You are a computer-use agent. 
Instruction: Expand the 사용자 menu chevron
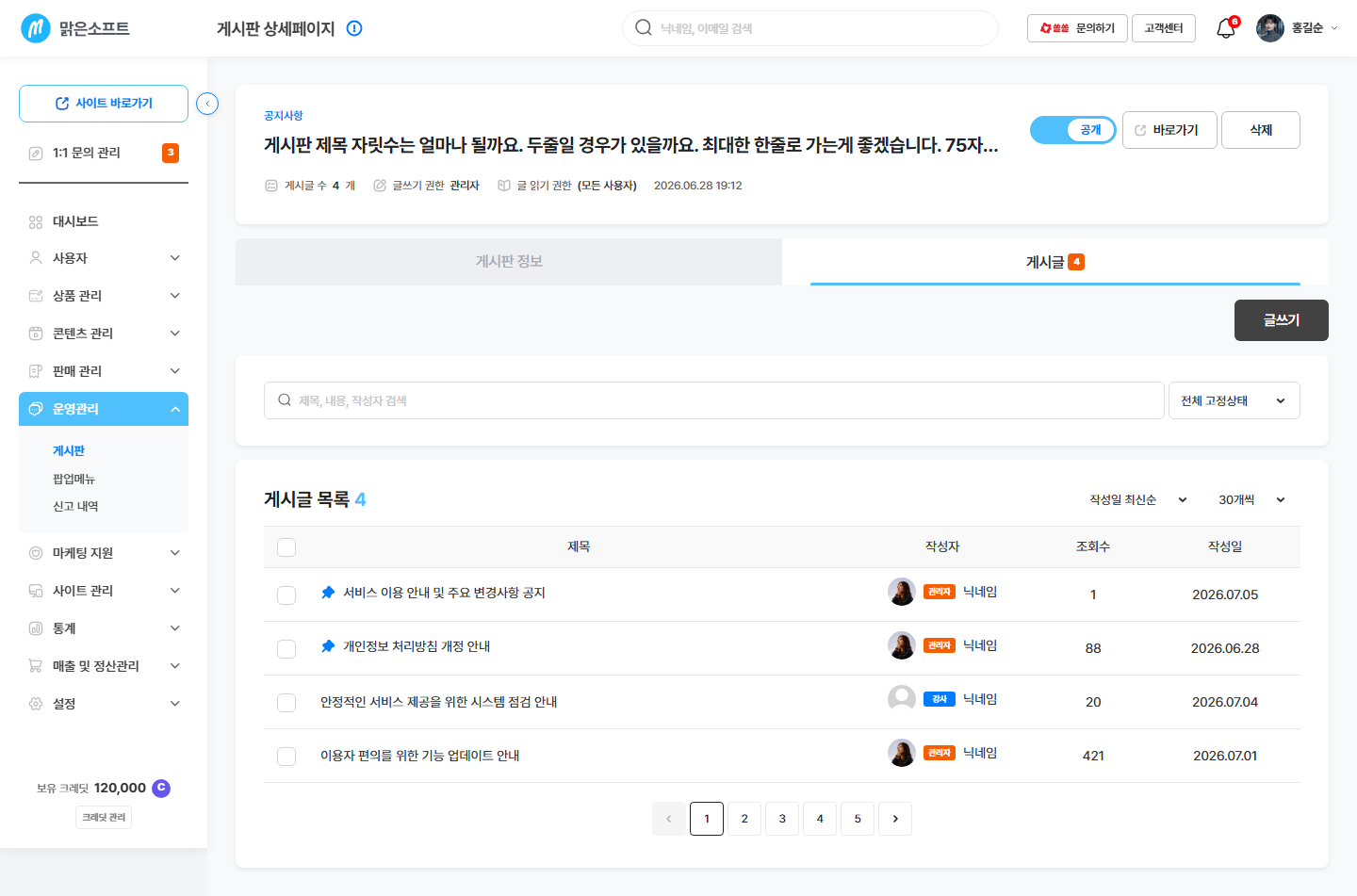175,258
